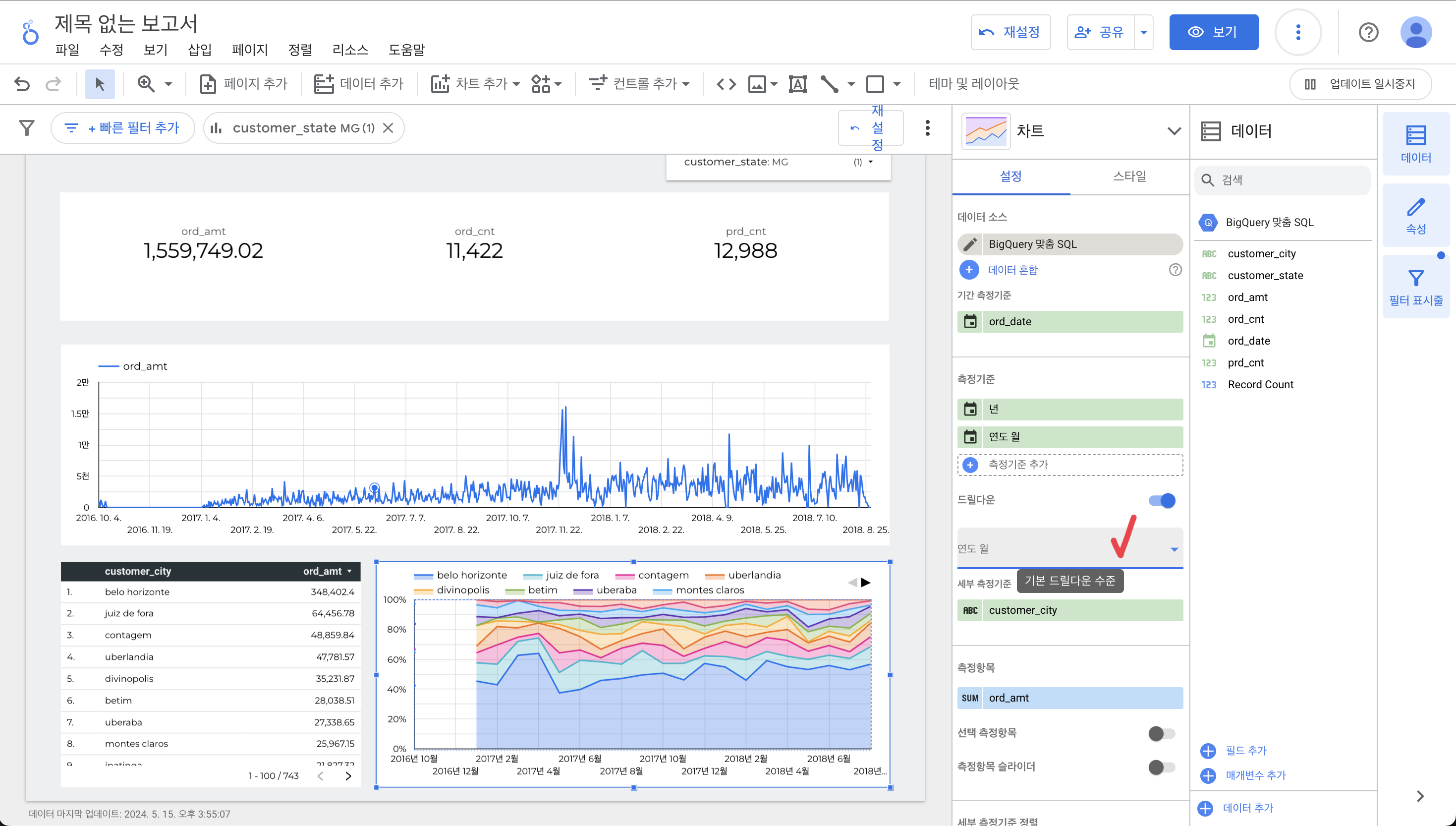Open the 삽입 menu
Viewport: 1456px width, 826px height.
pyautogui.click(x=200, y=50)
